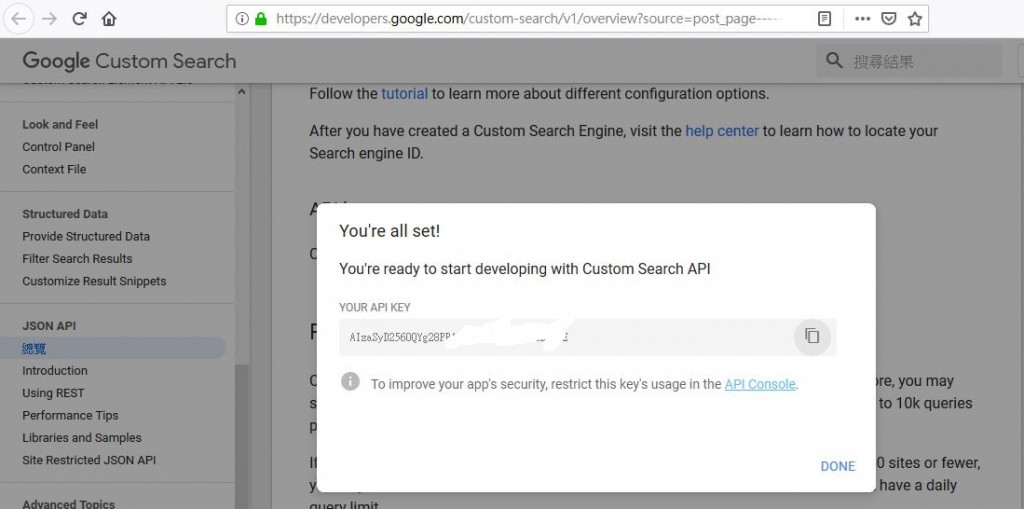Follow the tutorial link

[x=404, y=93]
